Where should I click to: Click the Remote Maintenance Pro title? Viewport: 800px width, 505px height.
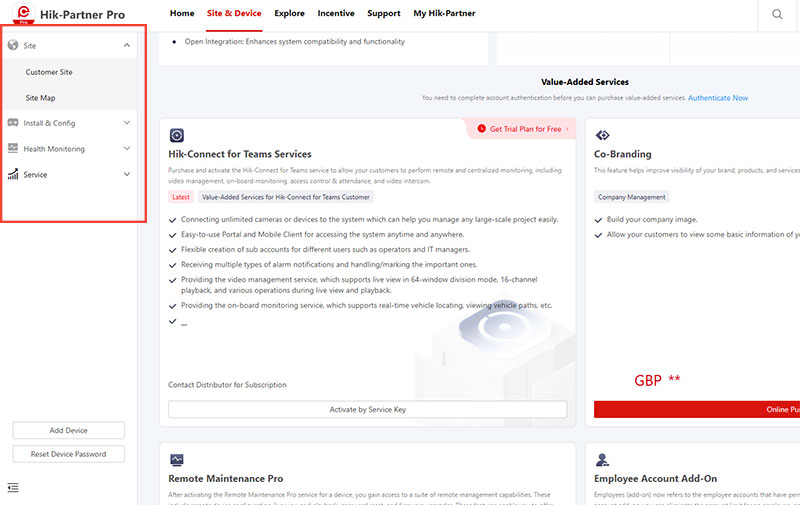[x=226, y=478]
